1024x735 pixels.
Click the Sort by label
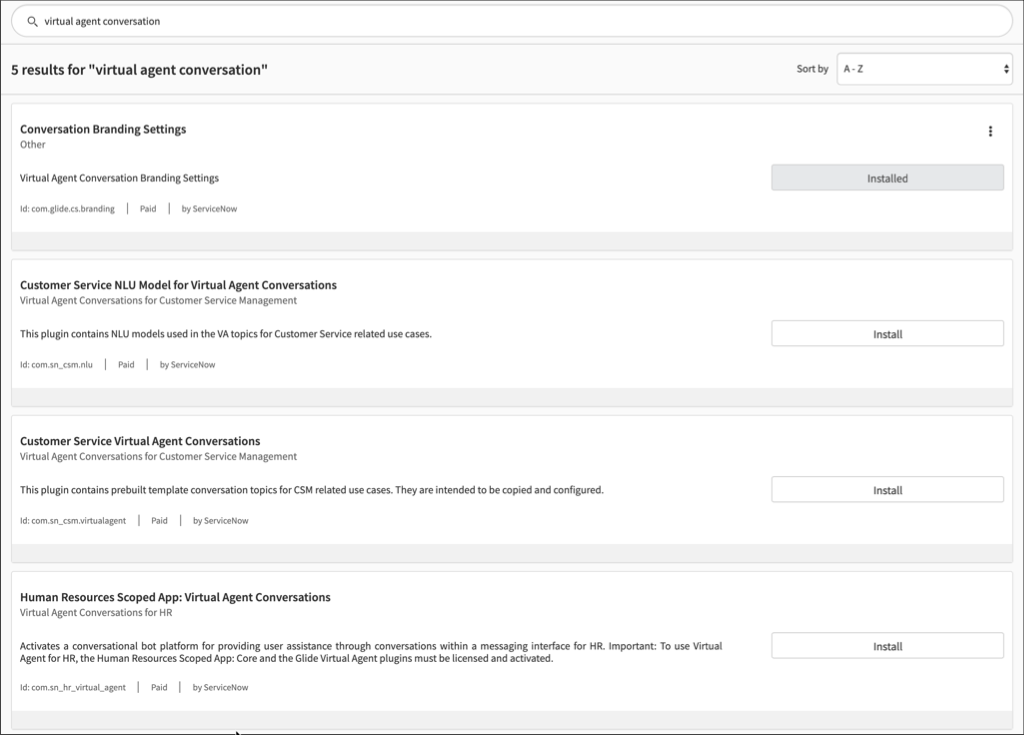810,69
